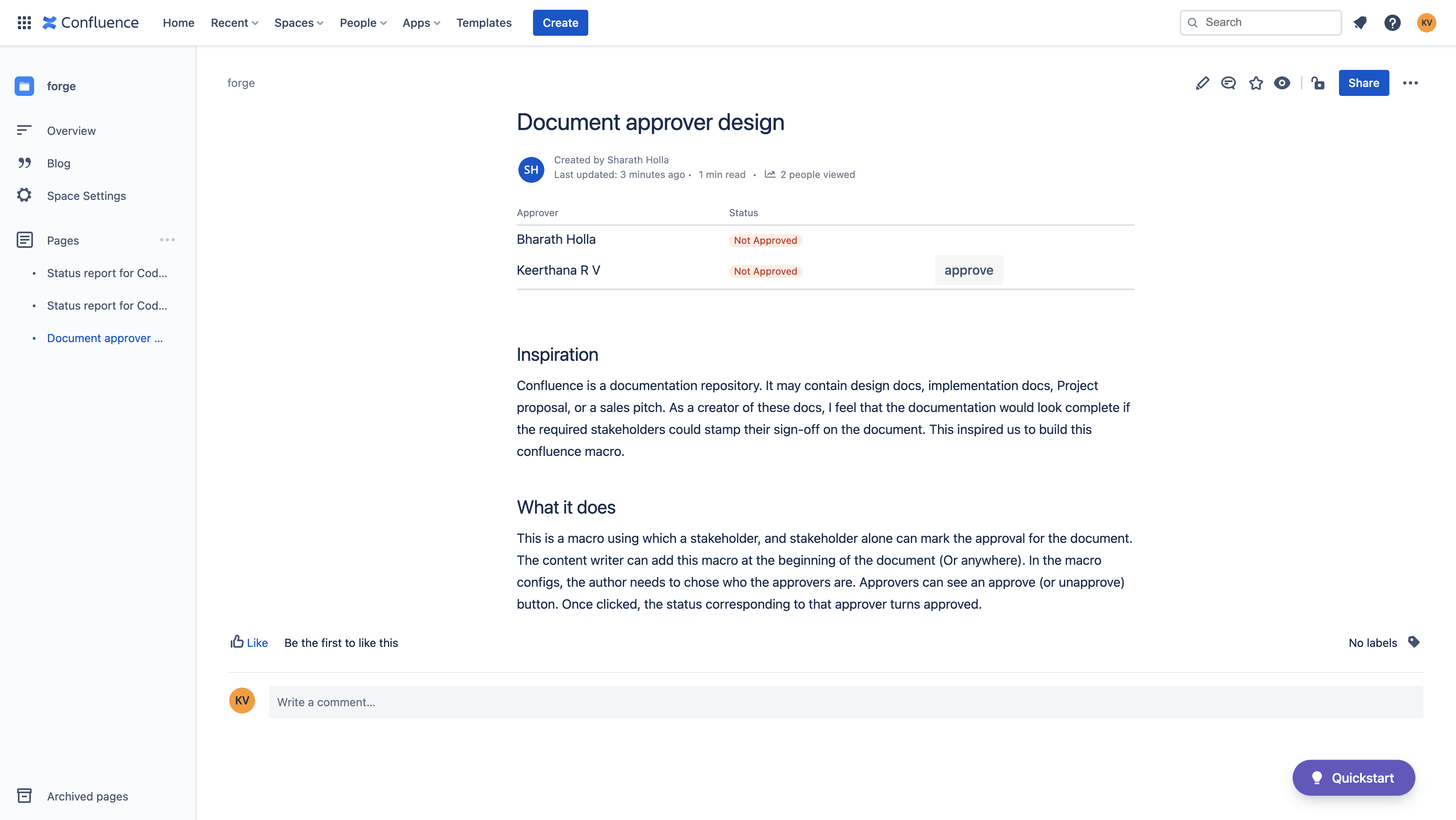Open inline comments icon in page toolbar
The height and width of the screenshot is (820, 1456).
1228,83
